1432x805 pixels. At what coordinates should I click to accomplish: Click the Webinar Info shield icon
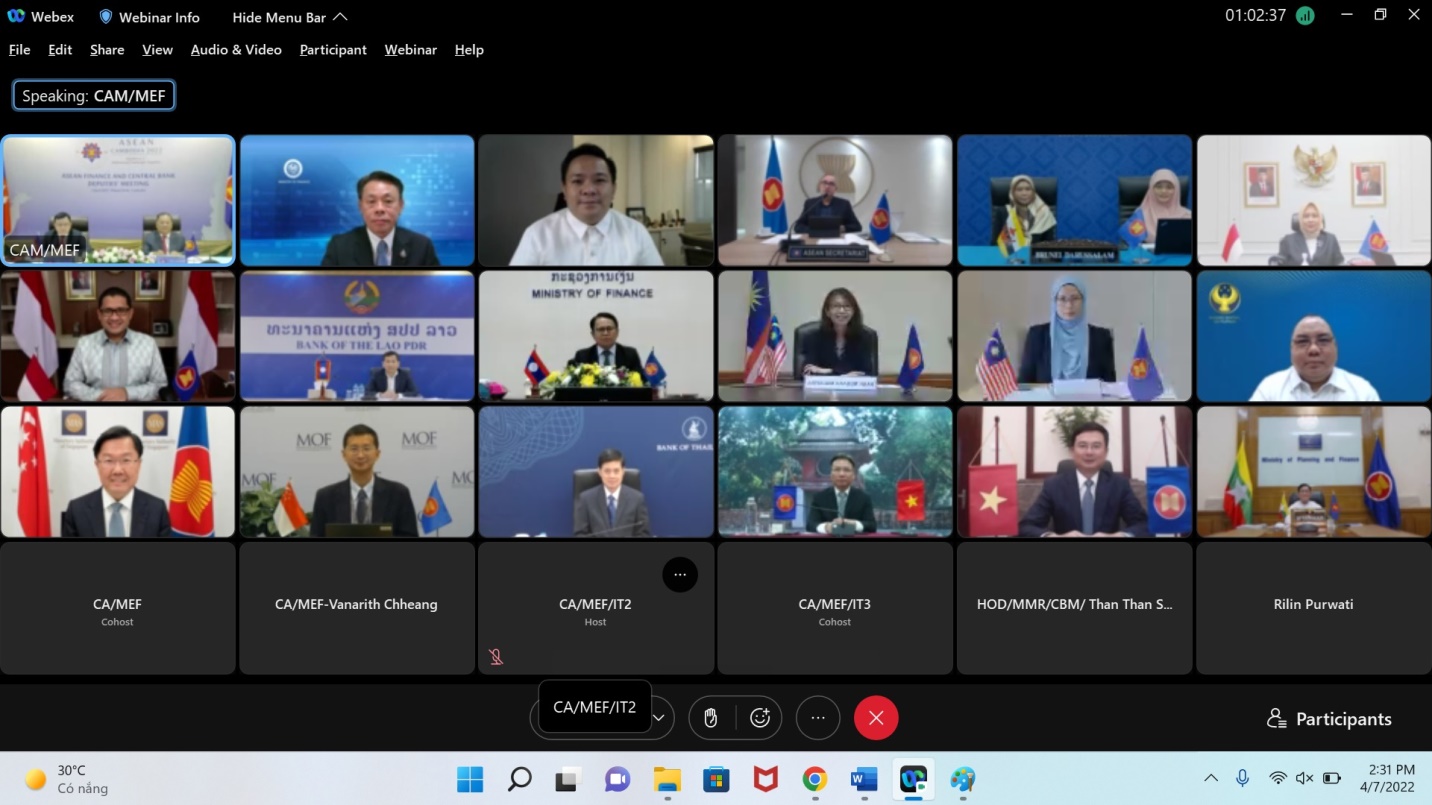pyautogui.click(x=106, y=17)
